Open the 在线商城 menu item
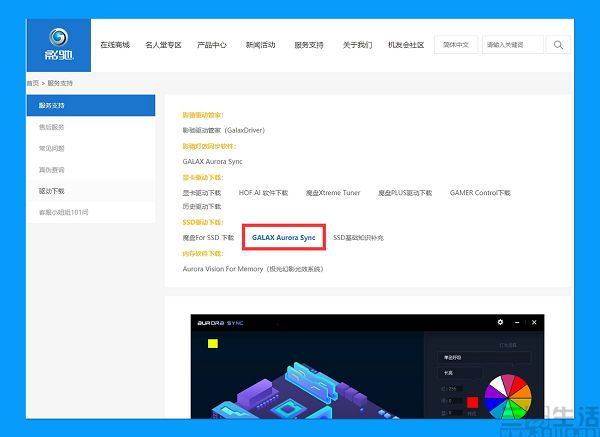The image size is (600, 437). coord(115,45)
